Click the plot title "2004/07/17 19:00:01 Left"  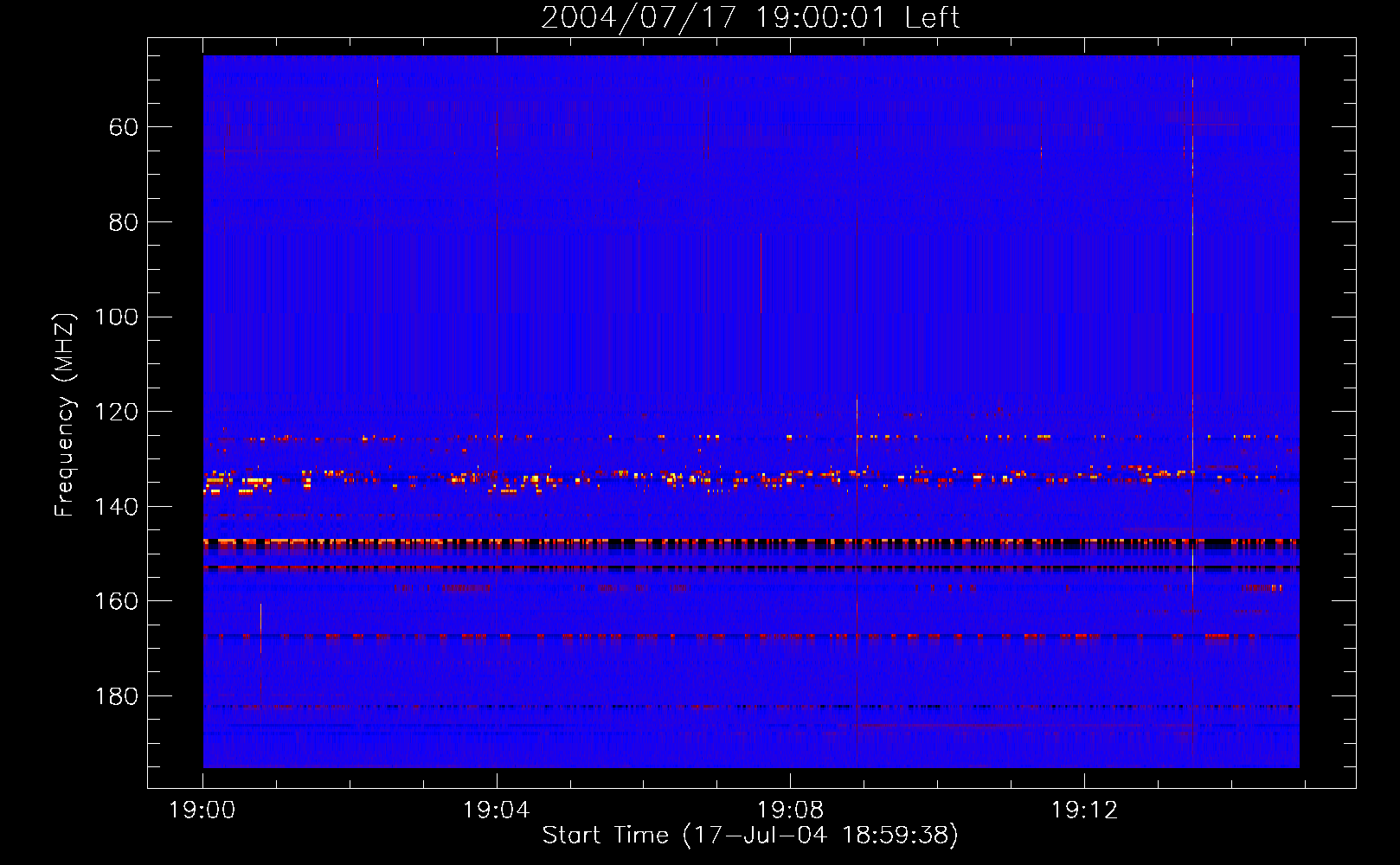pos(750,17)
